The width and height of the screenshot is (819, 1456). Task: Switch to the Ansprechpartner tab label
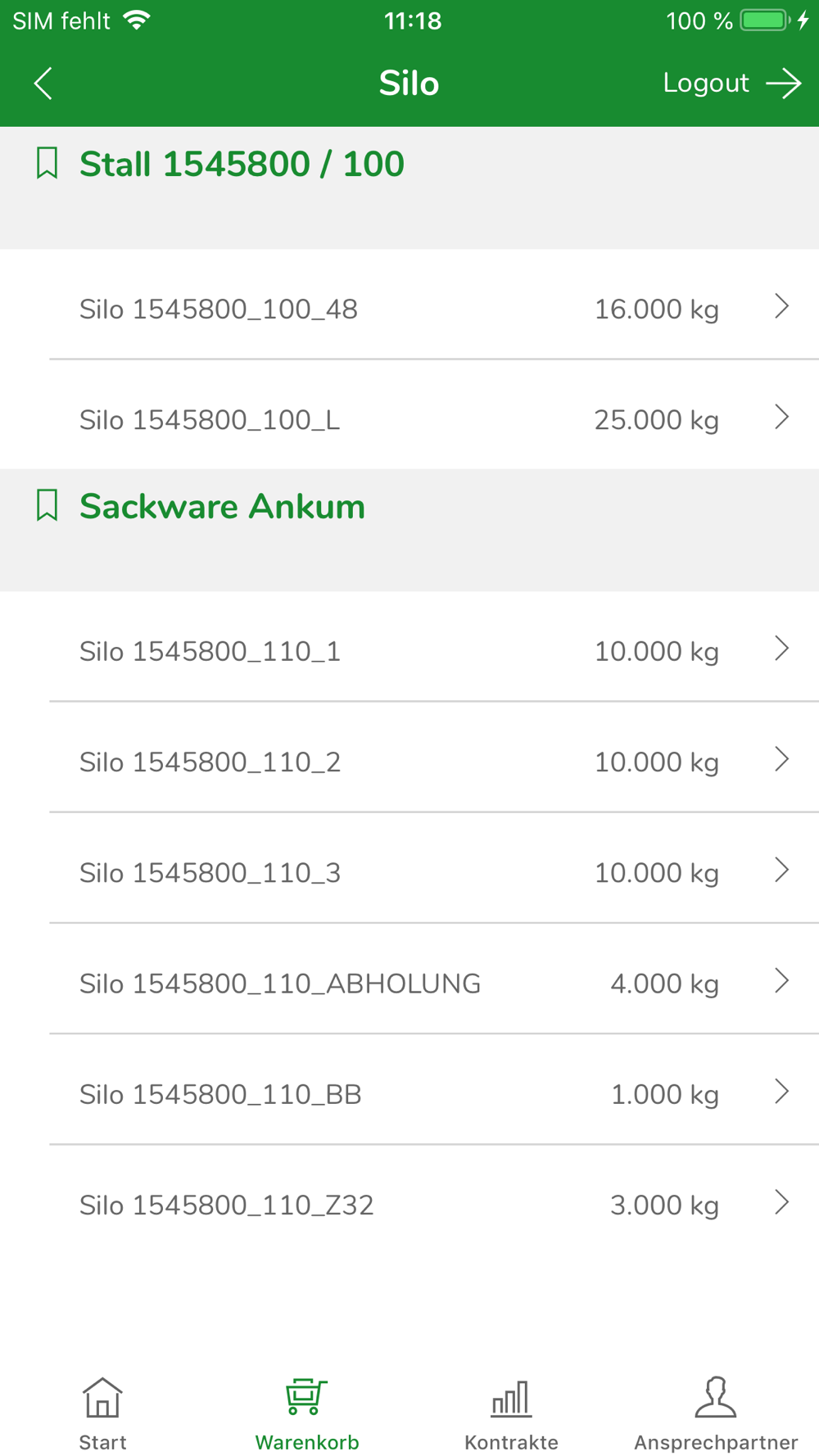coord(716,1442)
